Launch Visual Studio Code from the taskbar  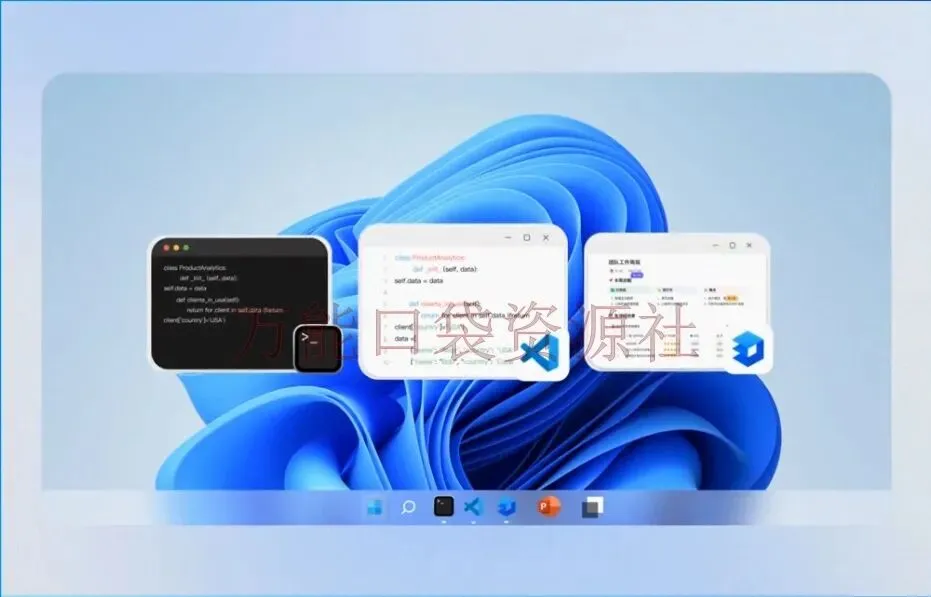[x=473, y=507]
